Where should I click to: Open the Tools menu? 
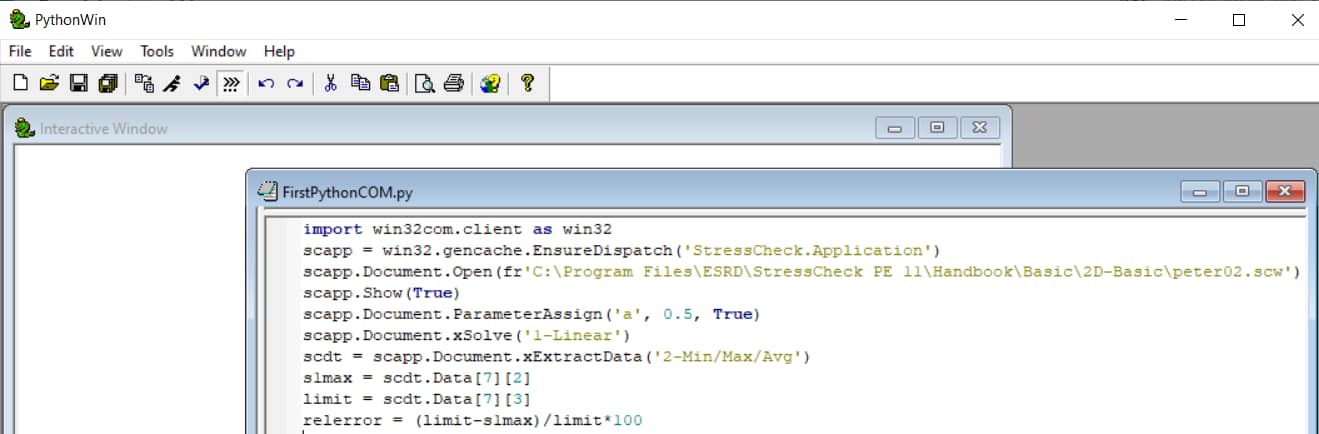157,51
